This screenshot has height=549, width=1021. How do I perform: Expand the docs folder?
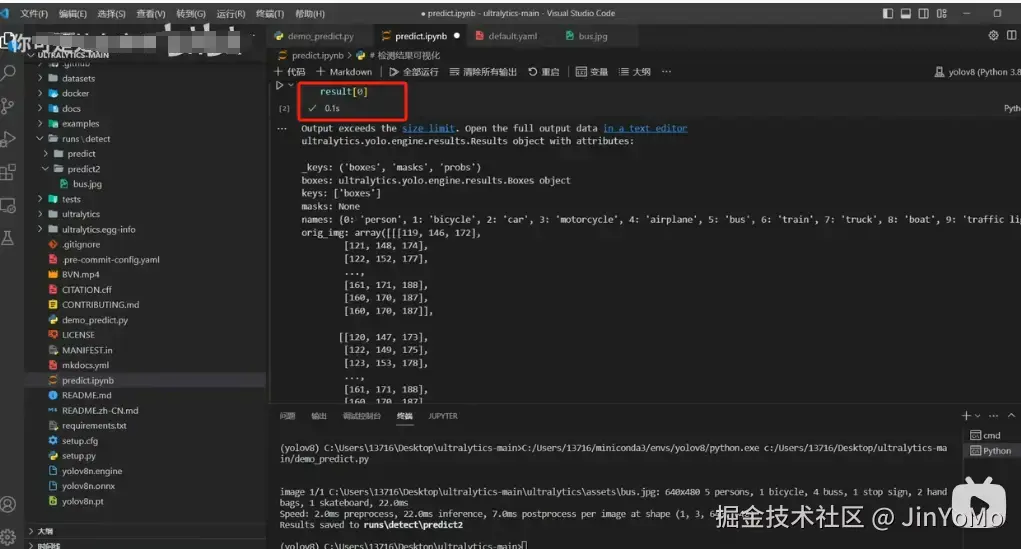click(40, 108)
